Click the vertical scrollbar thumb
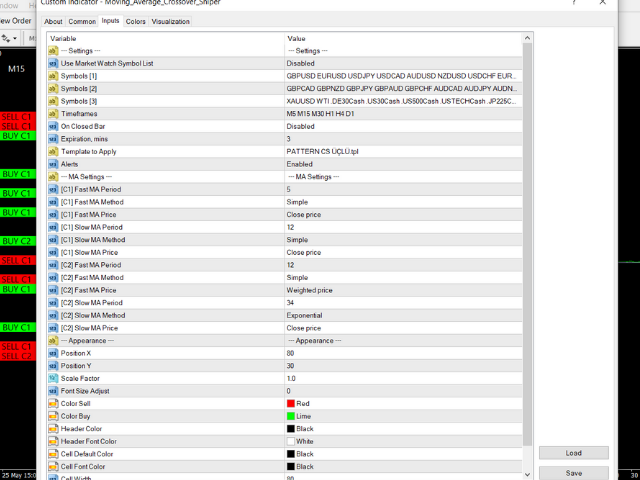Screen dimensions: 640x480 pyautogui.click(x=527, y=245)
